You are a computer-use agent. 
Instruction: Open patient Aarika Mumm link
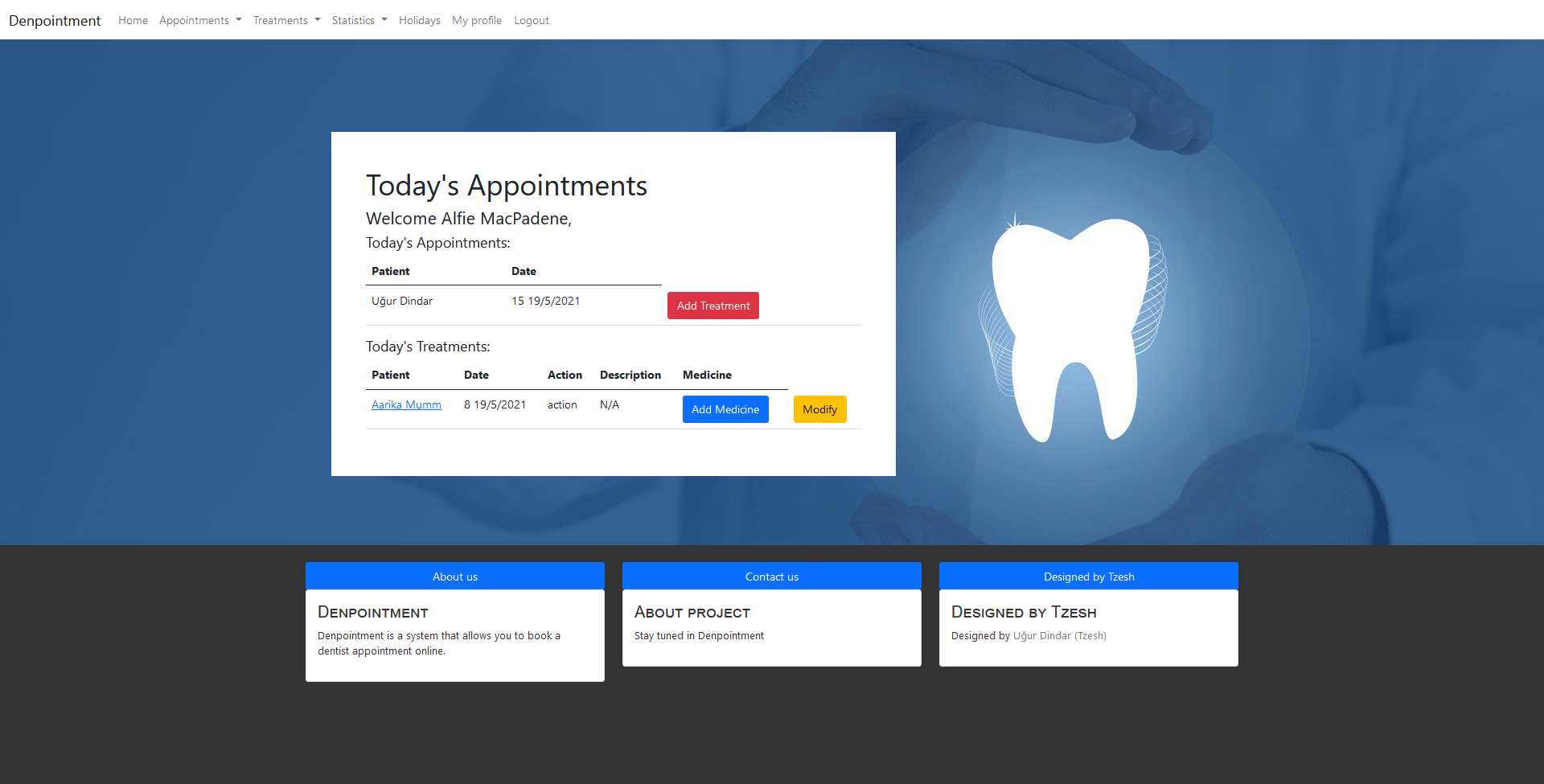tap(406, 404)
